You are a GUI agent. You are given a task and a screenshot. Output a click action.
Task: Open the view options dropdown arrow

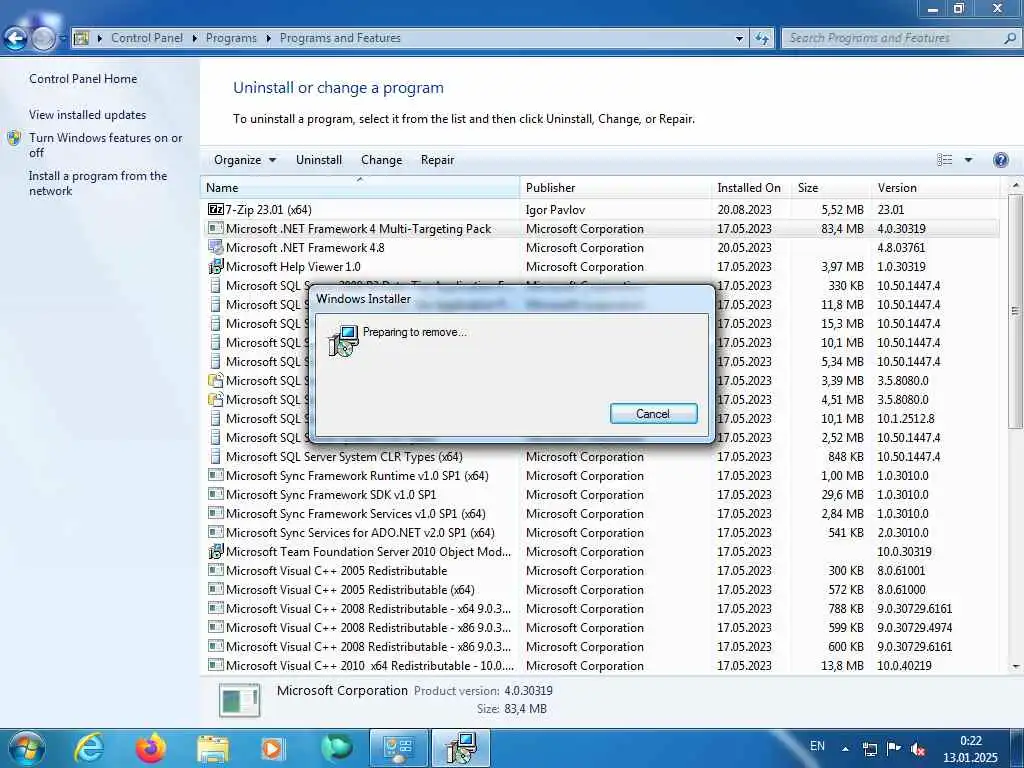pos(968,160)
